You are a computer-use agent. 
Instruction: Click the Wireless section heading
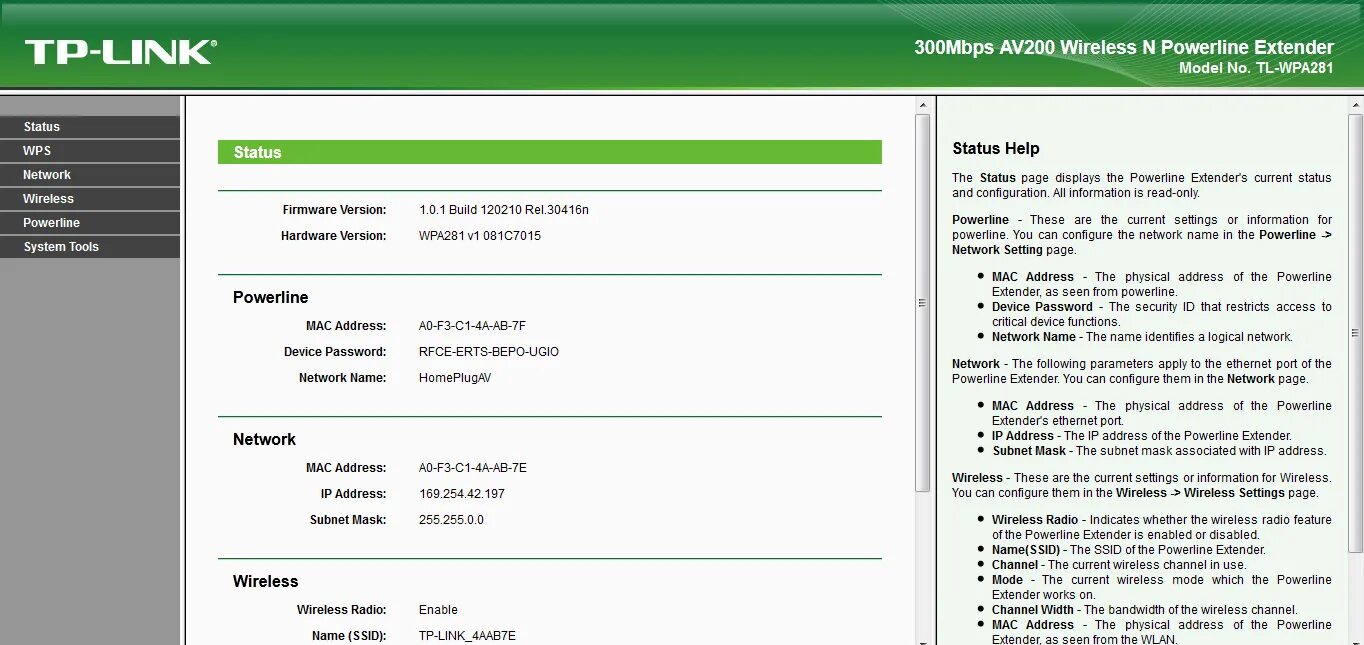coord(265,582)
